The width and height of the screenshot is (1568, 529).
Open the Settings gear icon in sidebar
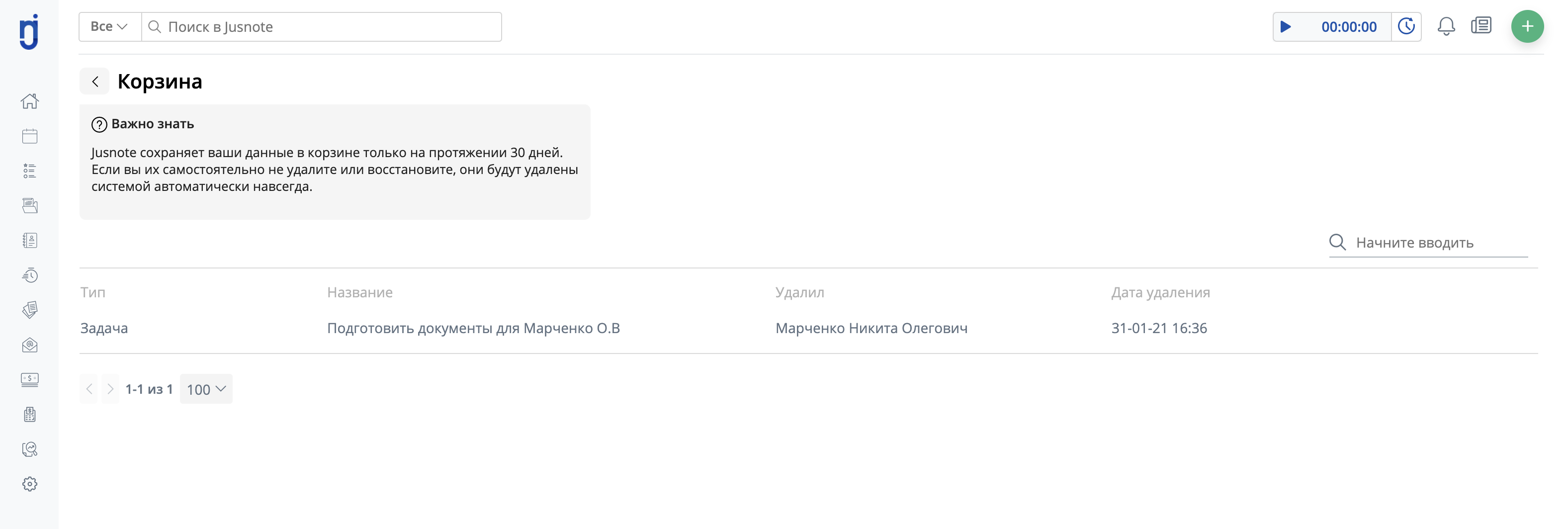tap(29, 484)
